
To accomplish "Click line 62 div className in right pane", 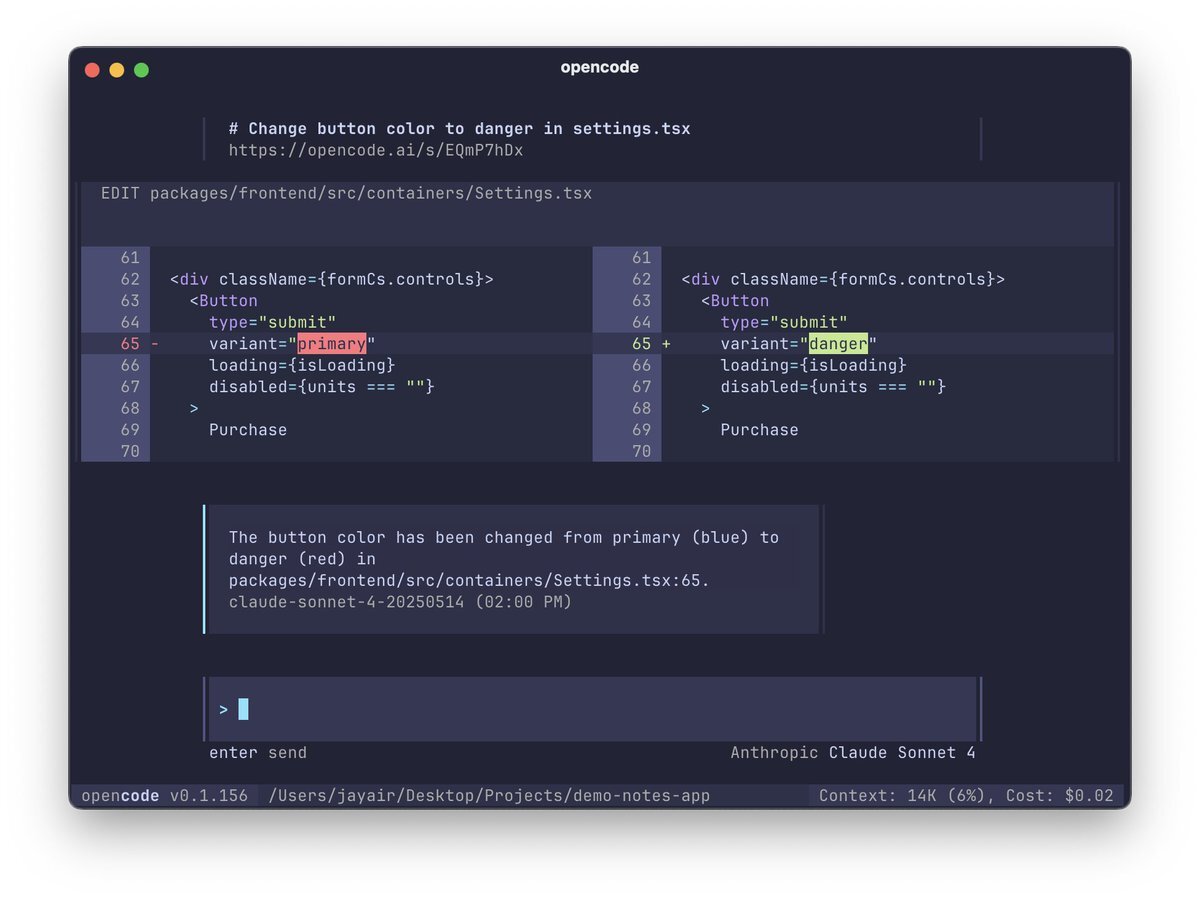I will click(x=843, y=280).
